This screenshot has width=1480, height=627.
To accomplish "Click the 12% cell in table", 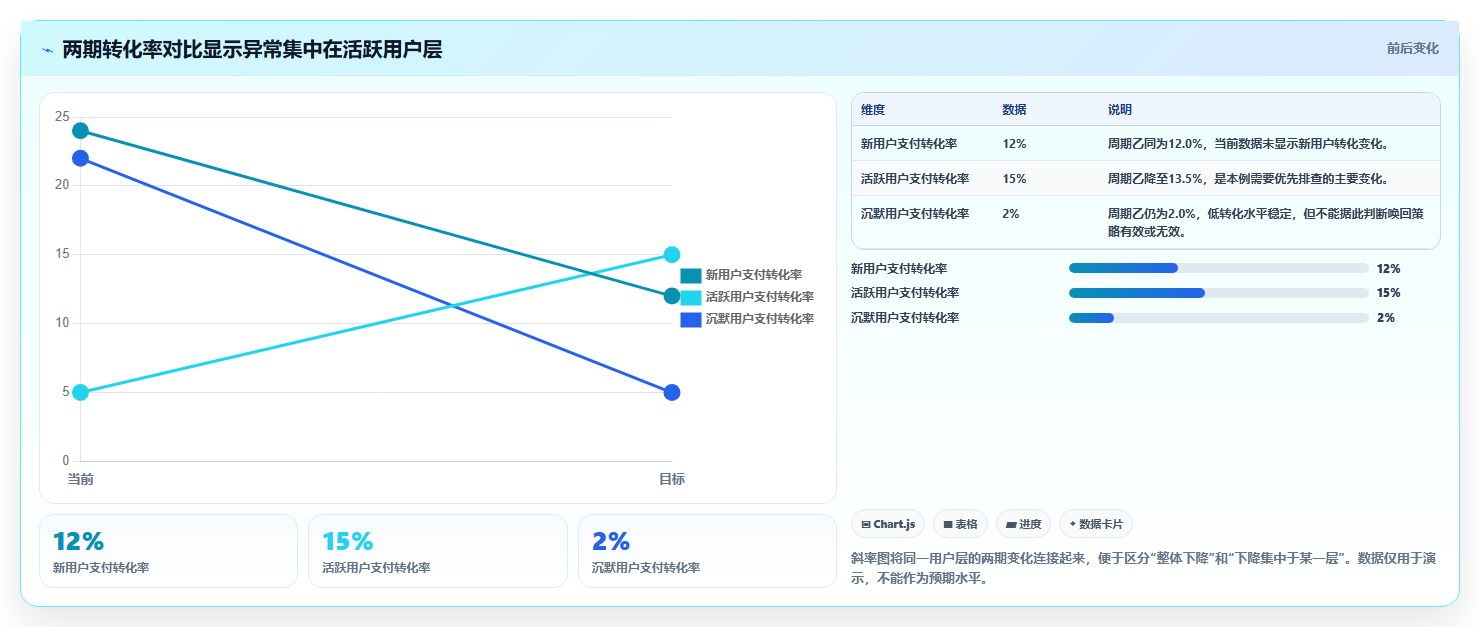I will 1014,144.
